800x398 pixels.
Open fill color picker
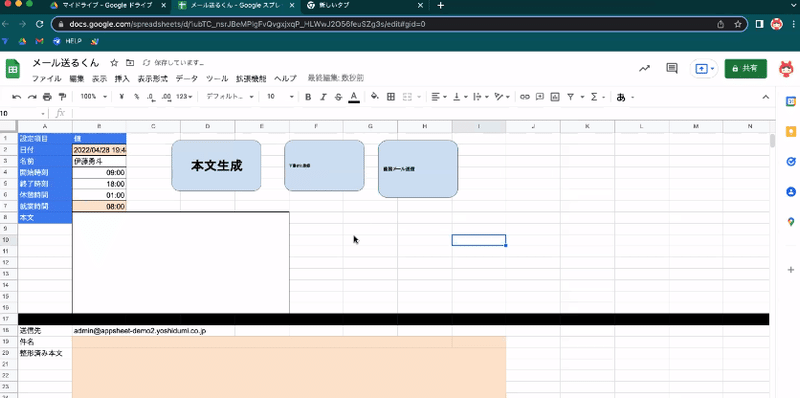pos(375,97)
